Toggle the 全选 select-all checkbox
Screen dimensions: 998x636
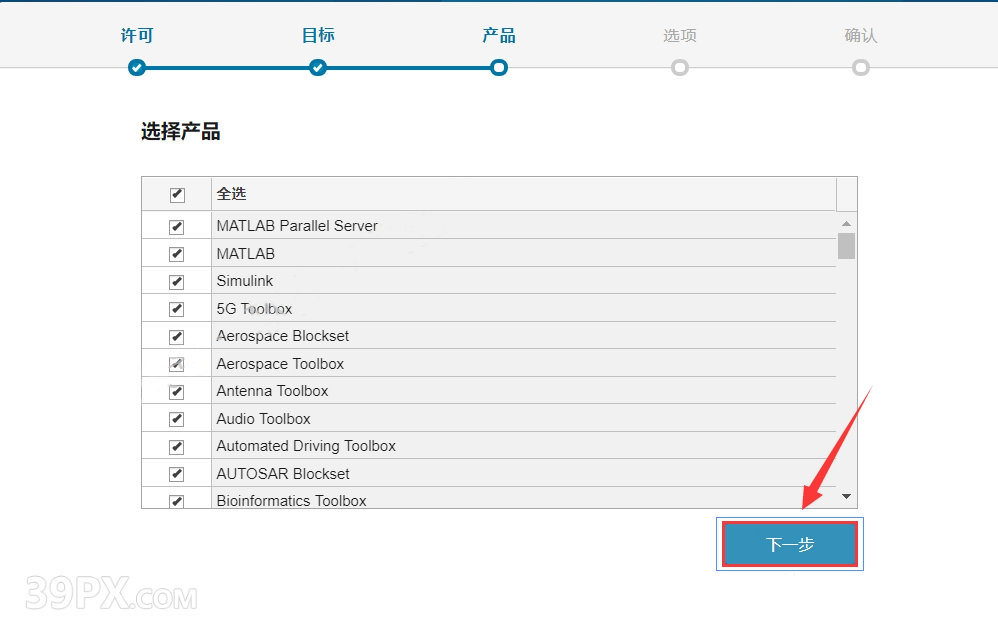(177, 195)
